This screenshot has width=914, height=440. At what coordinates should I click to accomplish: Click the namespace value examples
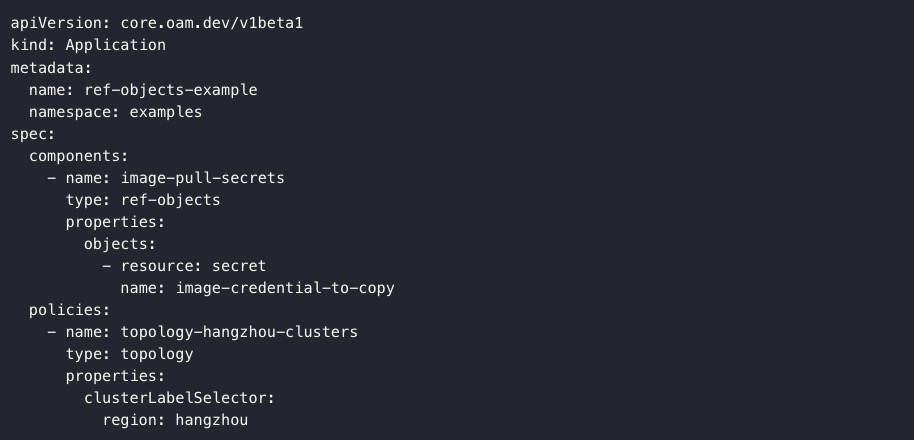pyautogui.click(x=166, y=112)
